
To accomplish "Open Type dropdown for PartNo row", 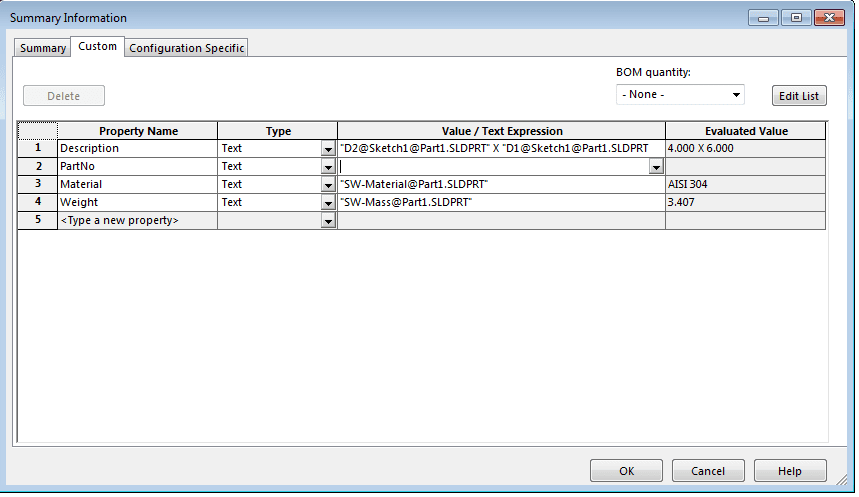I will pos(328,167).
